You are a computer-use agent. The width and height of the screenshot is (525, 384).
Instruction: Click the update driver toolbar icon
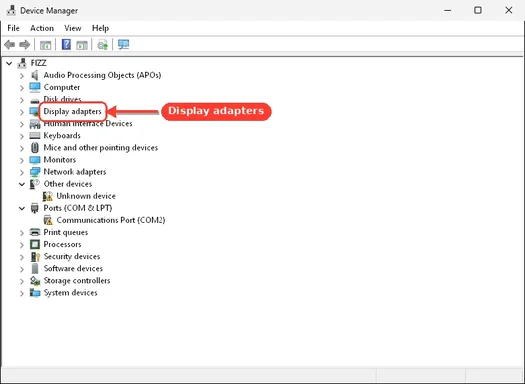pyautogui.click(x=102, y=44)
